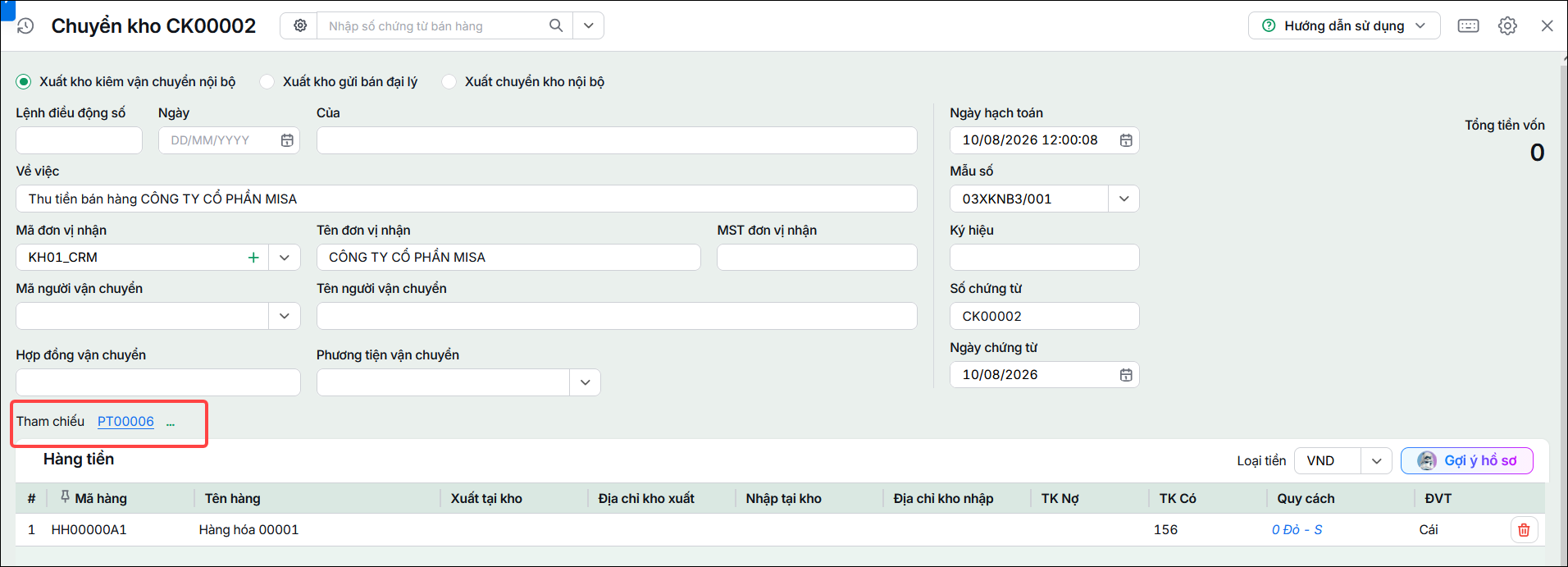Click the Gợi ý hồ sơ button
Screen dimensions: 1568x567
pos(1466,460)
